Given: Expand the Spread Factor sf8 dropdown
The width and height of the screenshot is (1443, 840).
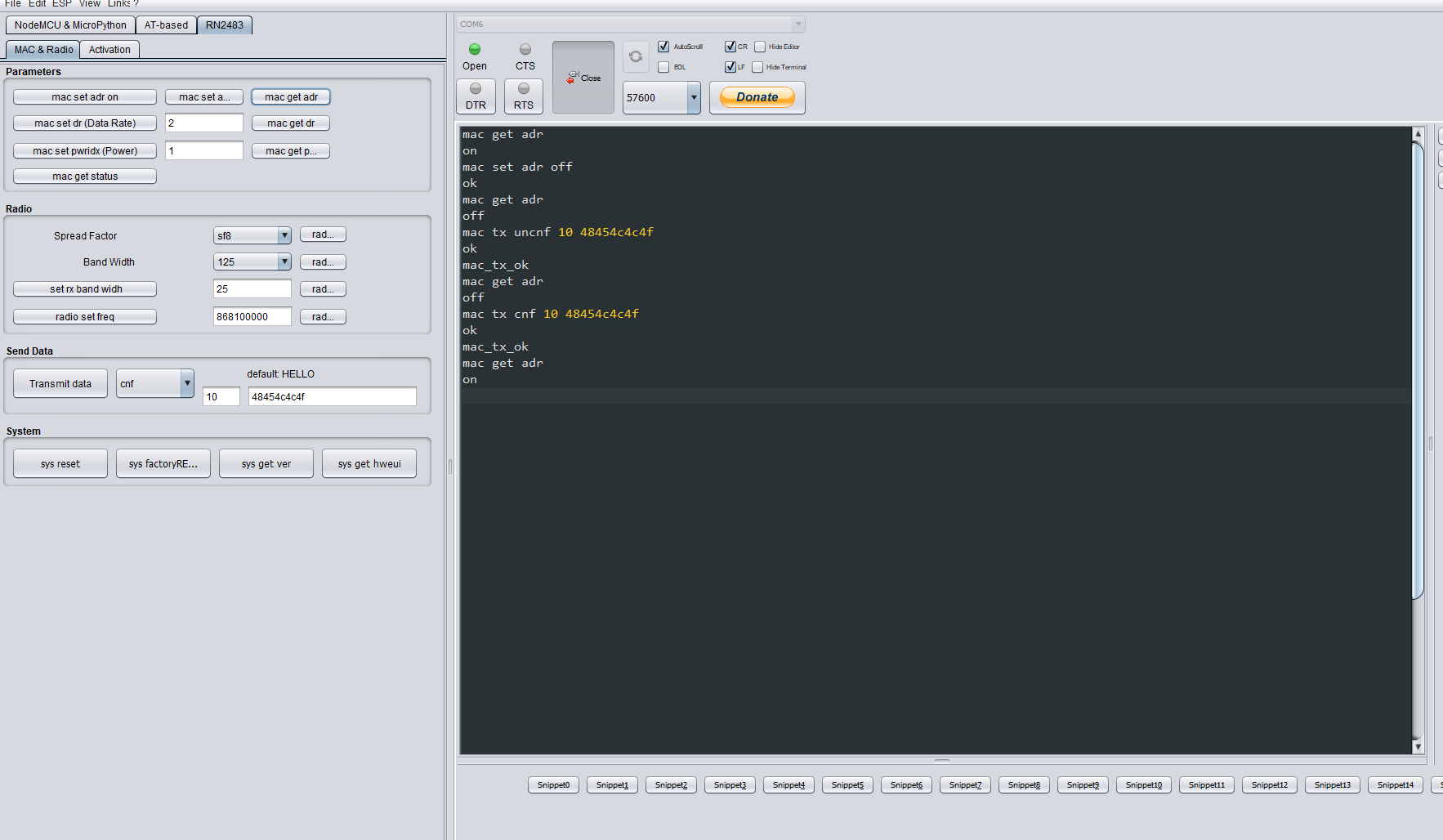Looking at the screenshot, I should coord(252,235).
